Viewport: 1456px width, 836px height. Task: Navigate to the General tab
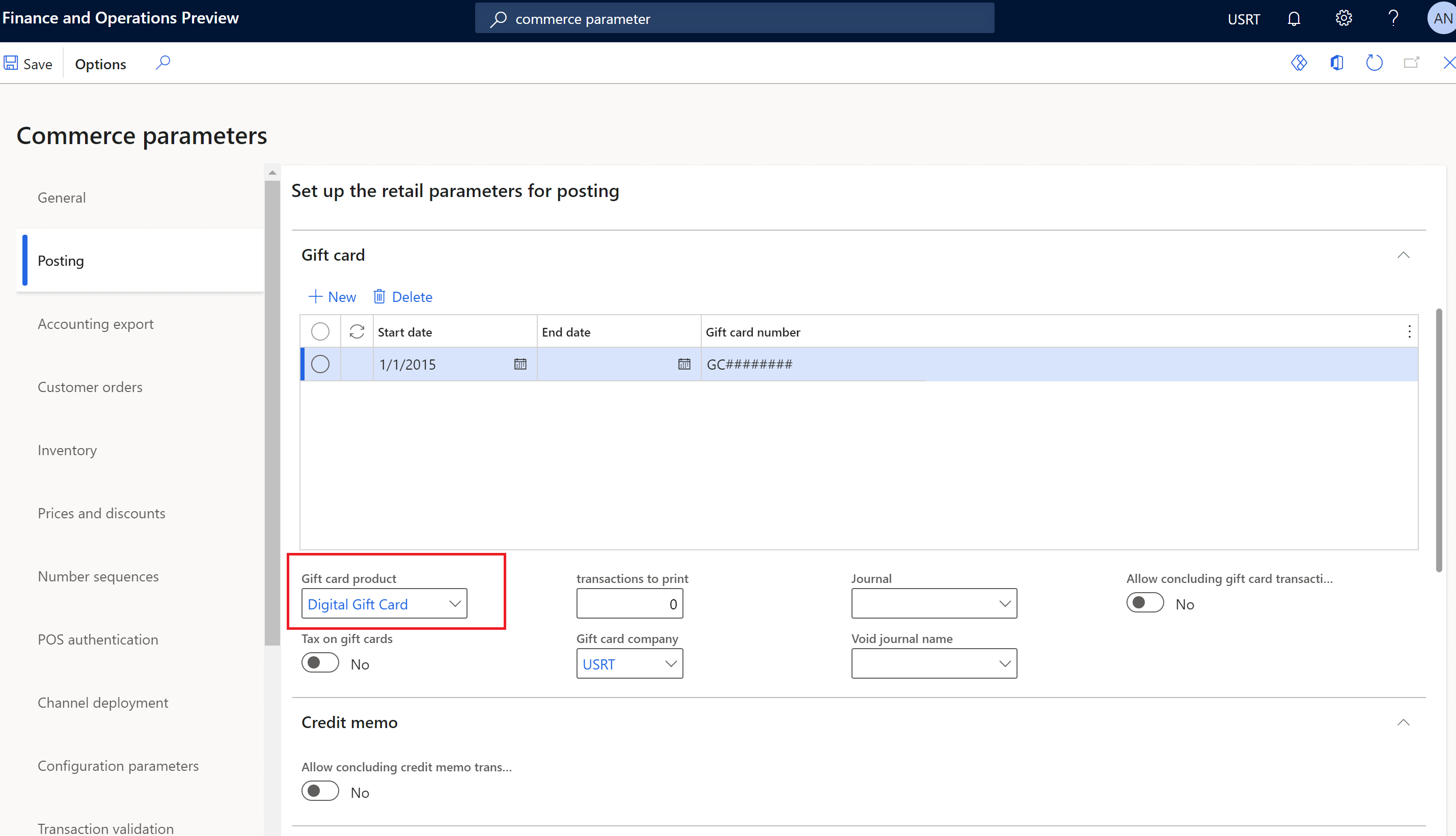pos(62,198)
